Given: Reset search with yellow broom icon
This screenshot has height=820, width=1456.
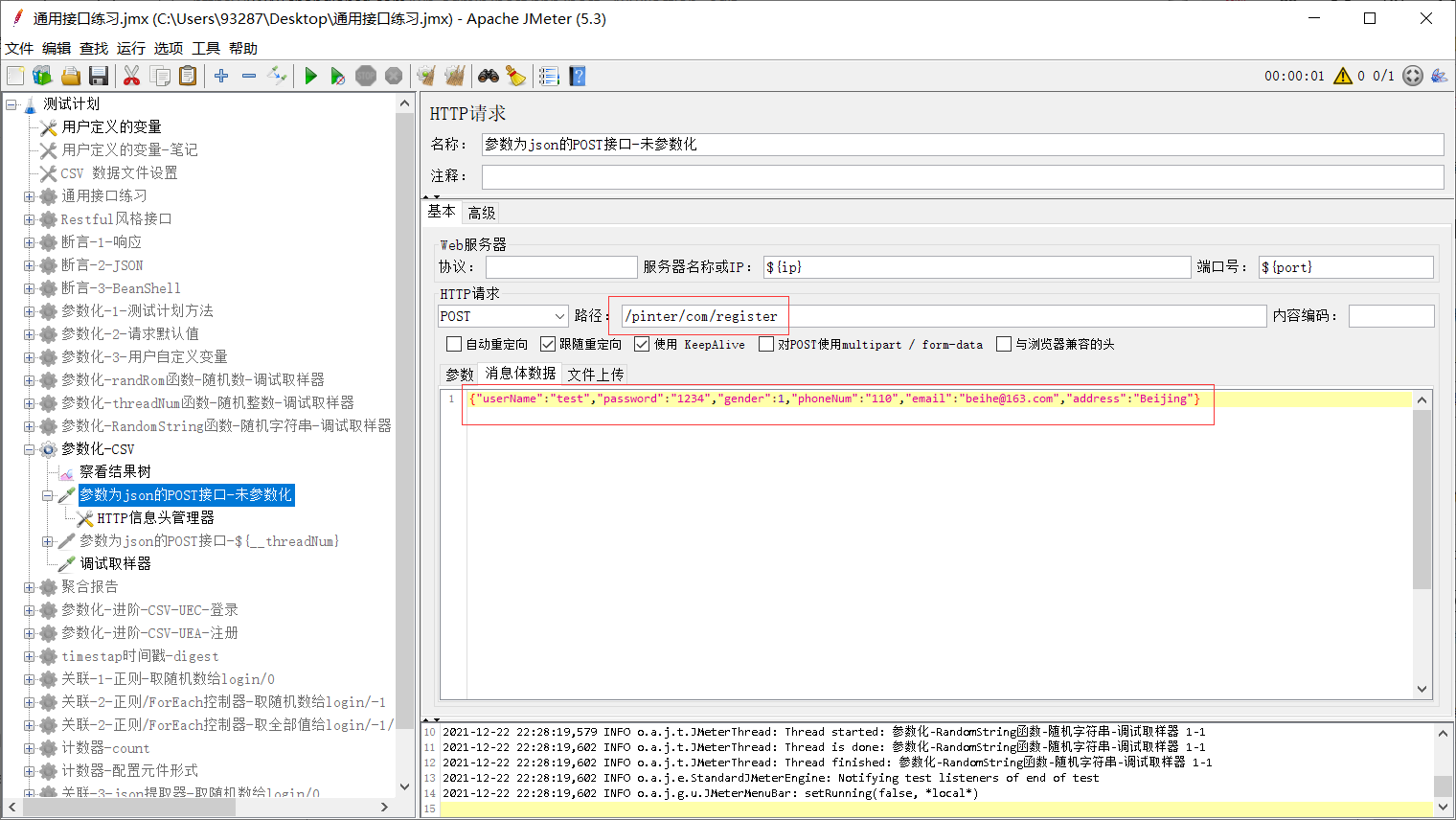Looking at the screenshot, I should (516, 76).
